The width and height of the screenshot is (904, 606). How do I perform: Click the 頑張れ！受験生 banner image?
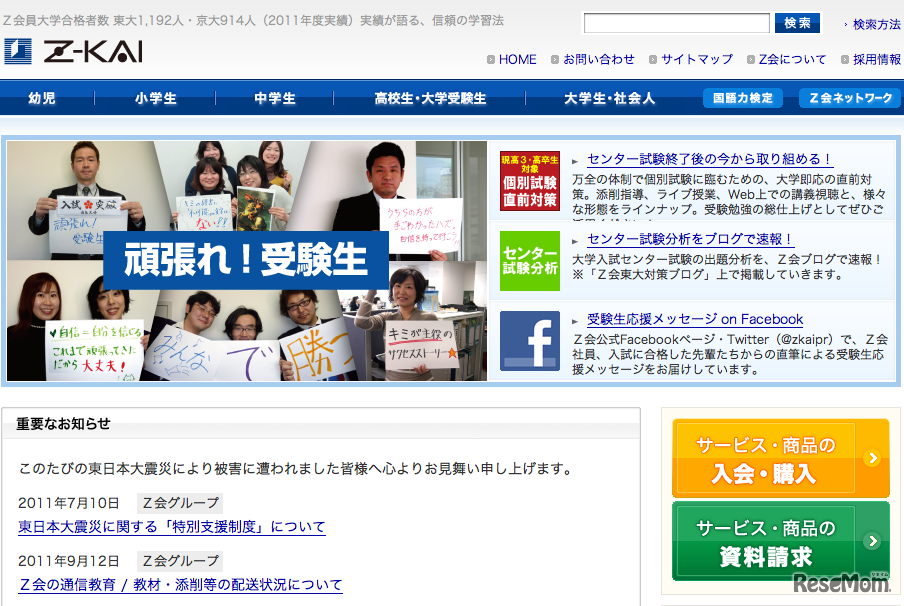click(247, 260)
